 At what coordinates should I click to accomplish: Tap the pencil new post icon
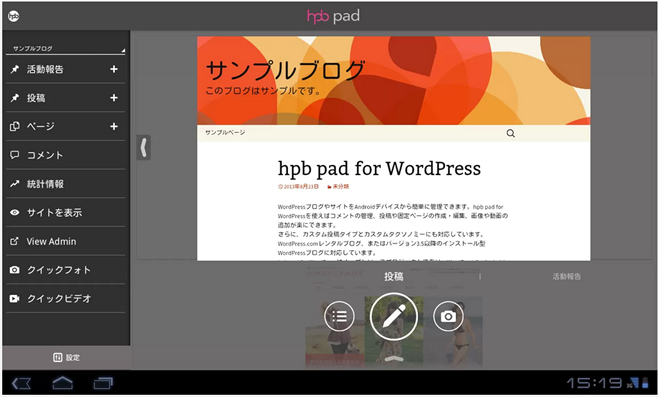[394, 316]
